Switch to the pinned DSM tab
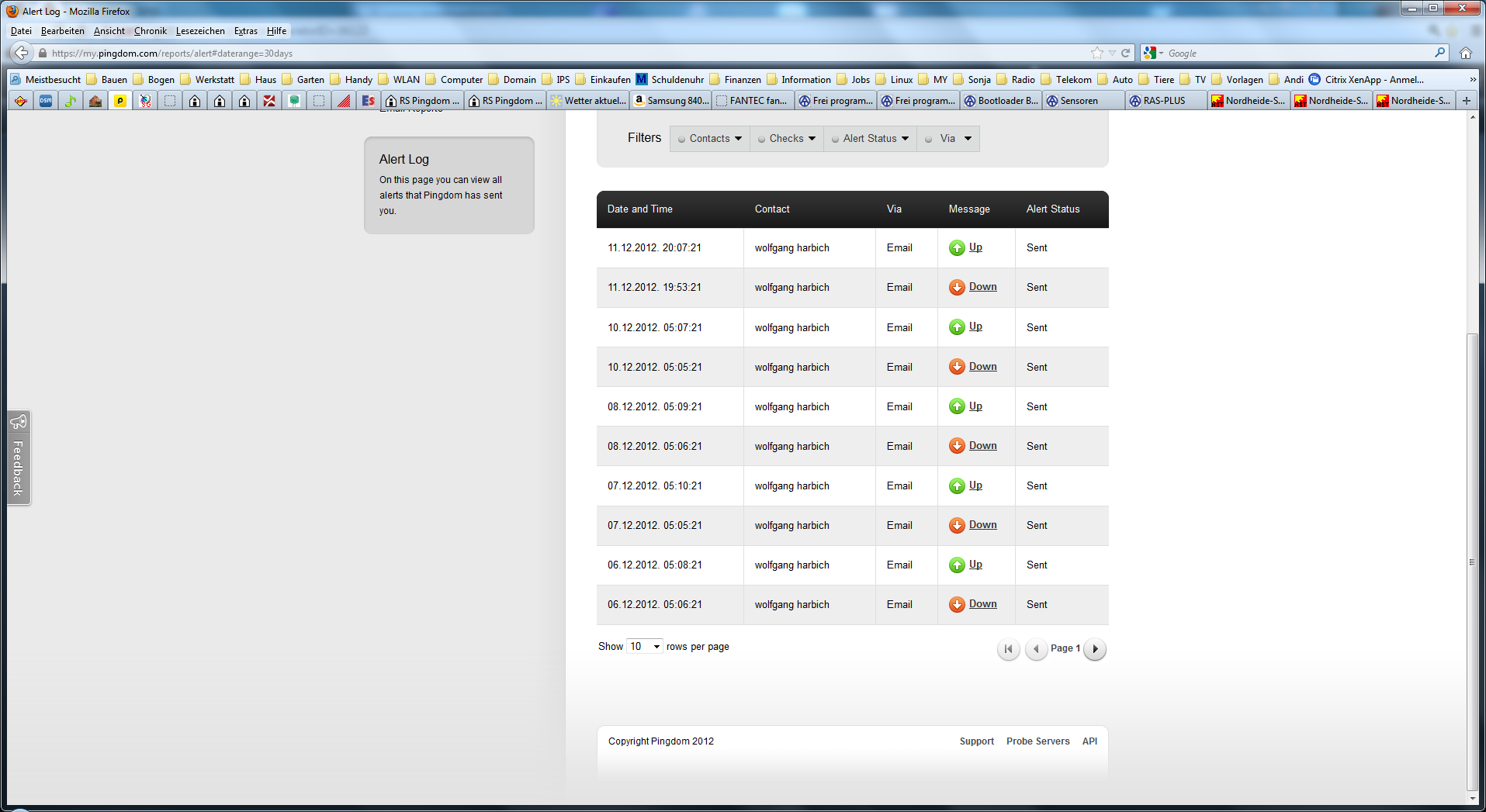 tap(46, 101)
